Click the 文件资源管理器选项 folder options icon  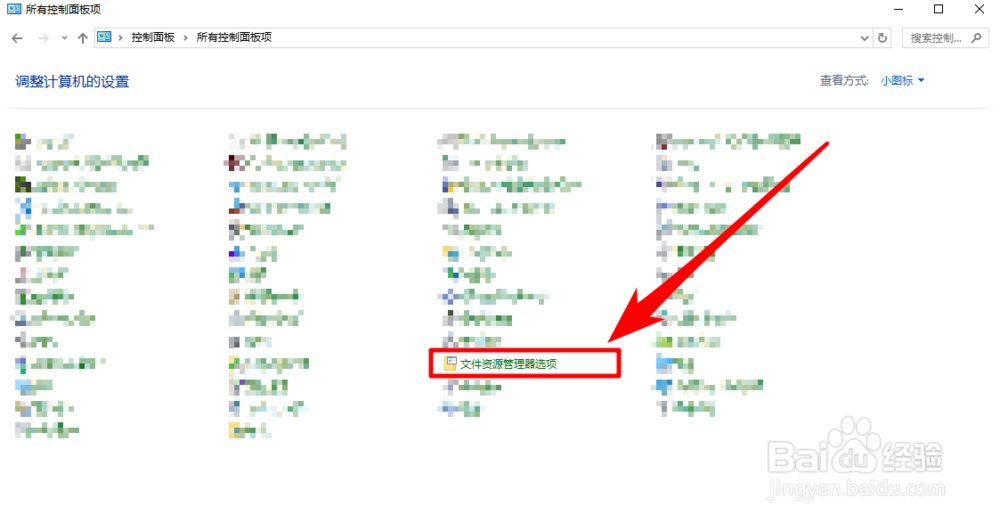click(x=450, y=364)
